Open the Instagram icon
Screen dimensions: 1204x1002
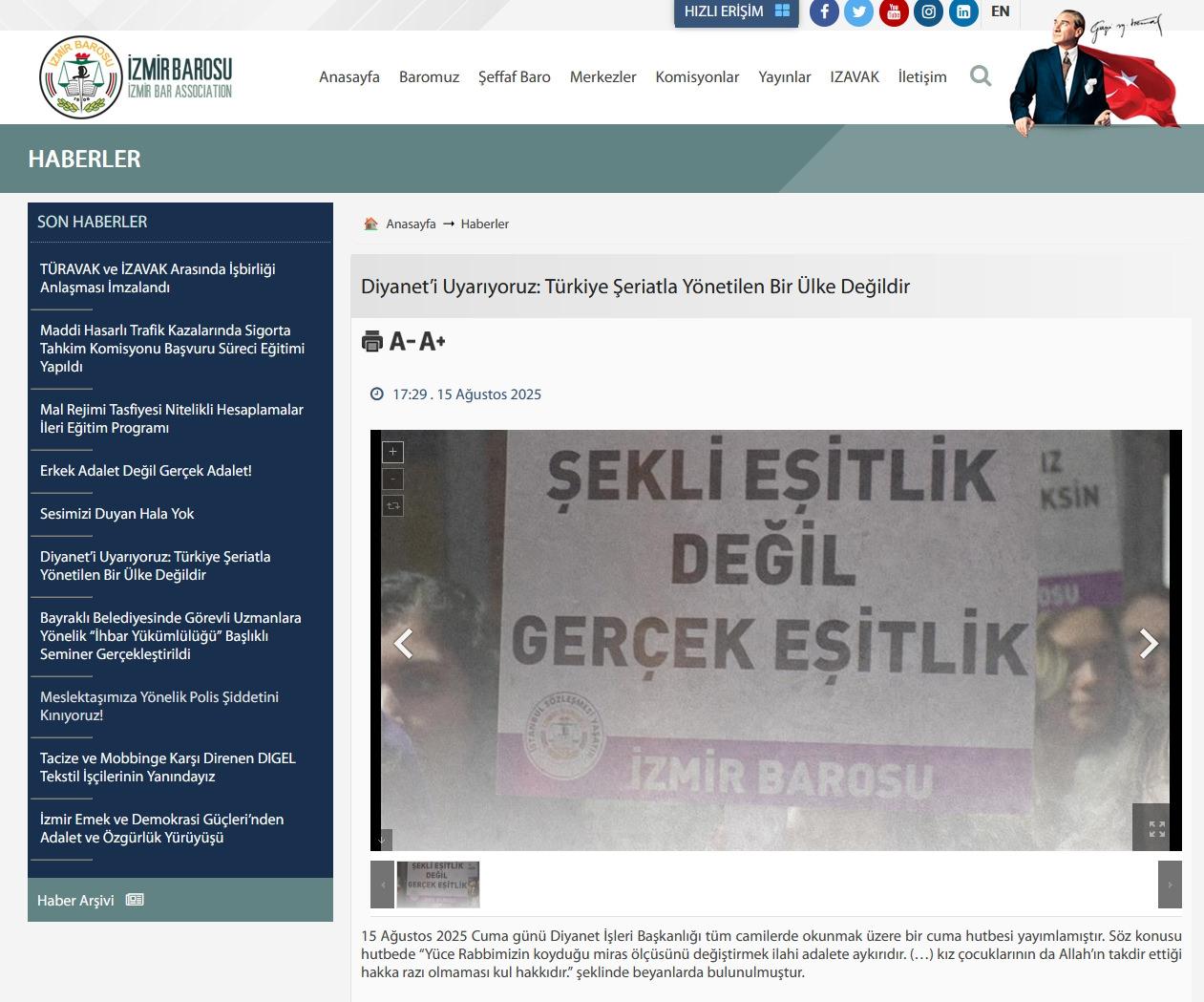coord(927,12)
